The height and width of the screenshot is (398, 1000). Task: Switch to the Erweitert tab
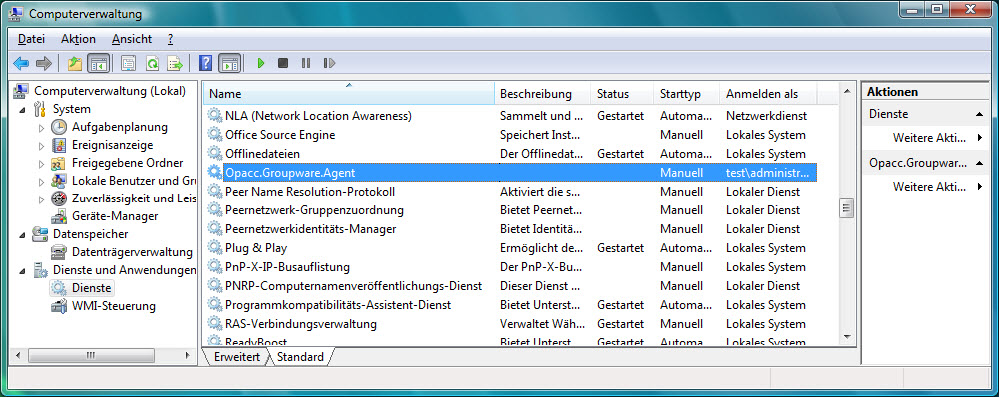(x=237, y=357)
